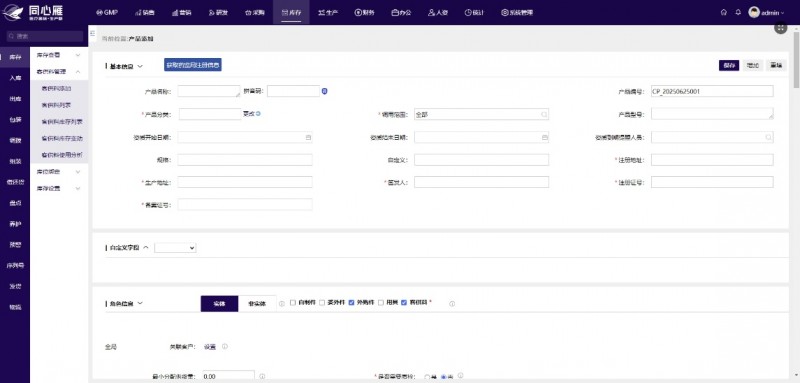800x383 pixels.
Task: Switch to the 非实体 tab
Action: coord(257,303)
